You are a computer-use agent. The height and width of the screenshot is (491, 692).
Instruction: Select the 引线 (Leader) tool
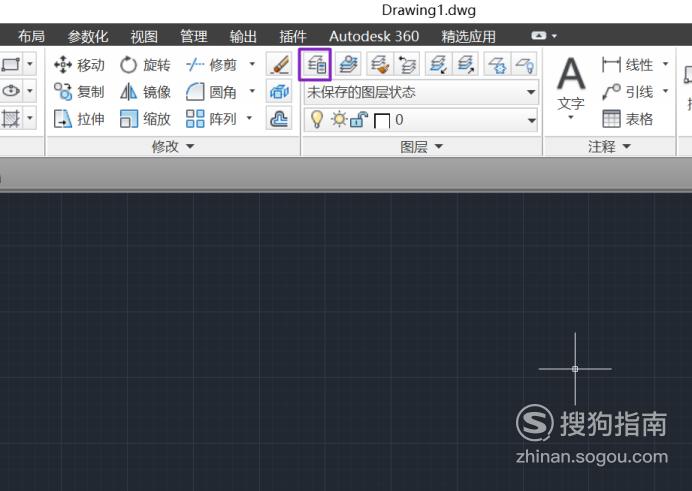coord(627,92)
